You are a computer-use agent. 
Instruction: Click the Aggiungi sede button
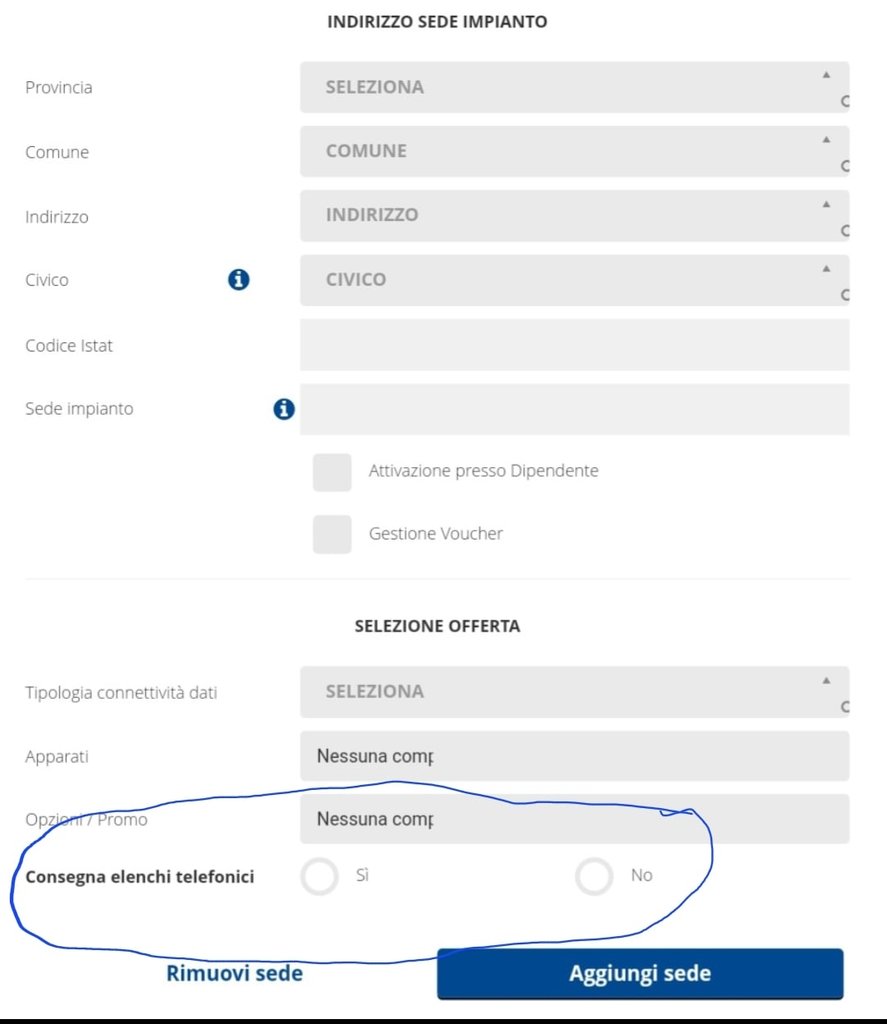click(640, 974)
